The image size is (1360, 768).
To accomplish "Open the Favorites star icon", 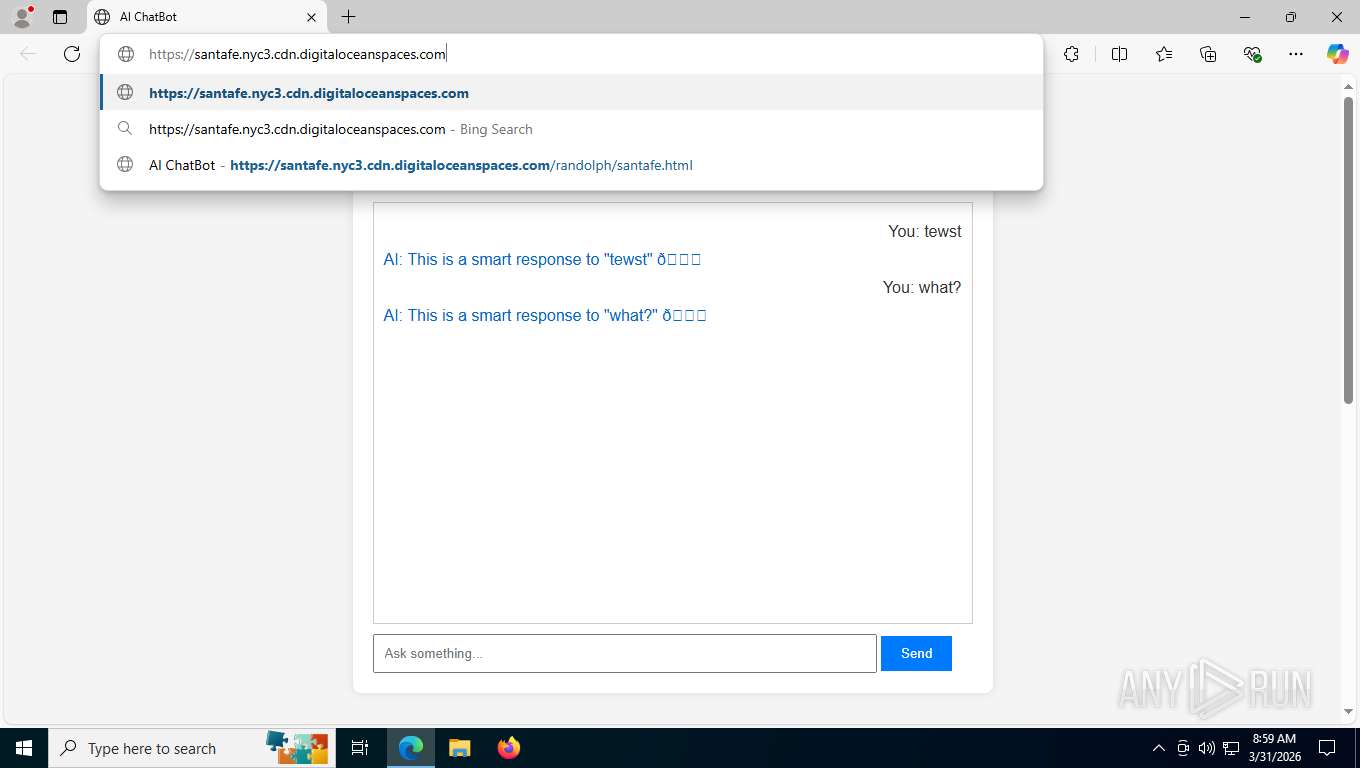I will click(x=1164, y=54).
